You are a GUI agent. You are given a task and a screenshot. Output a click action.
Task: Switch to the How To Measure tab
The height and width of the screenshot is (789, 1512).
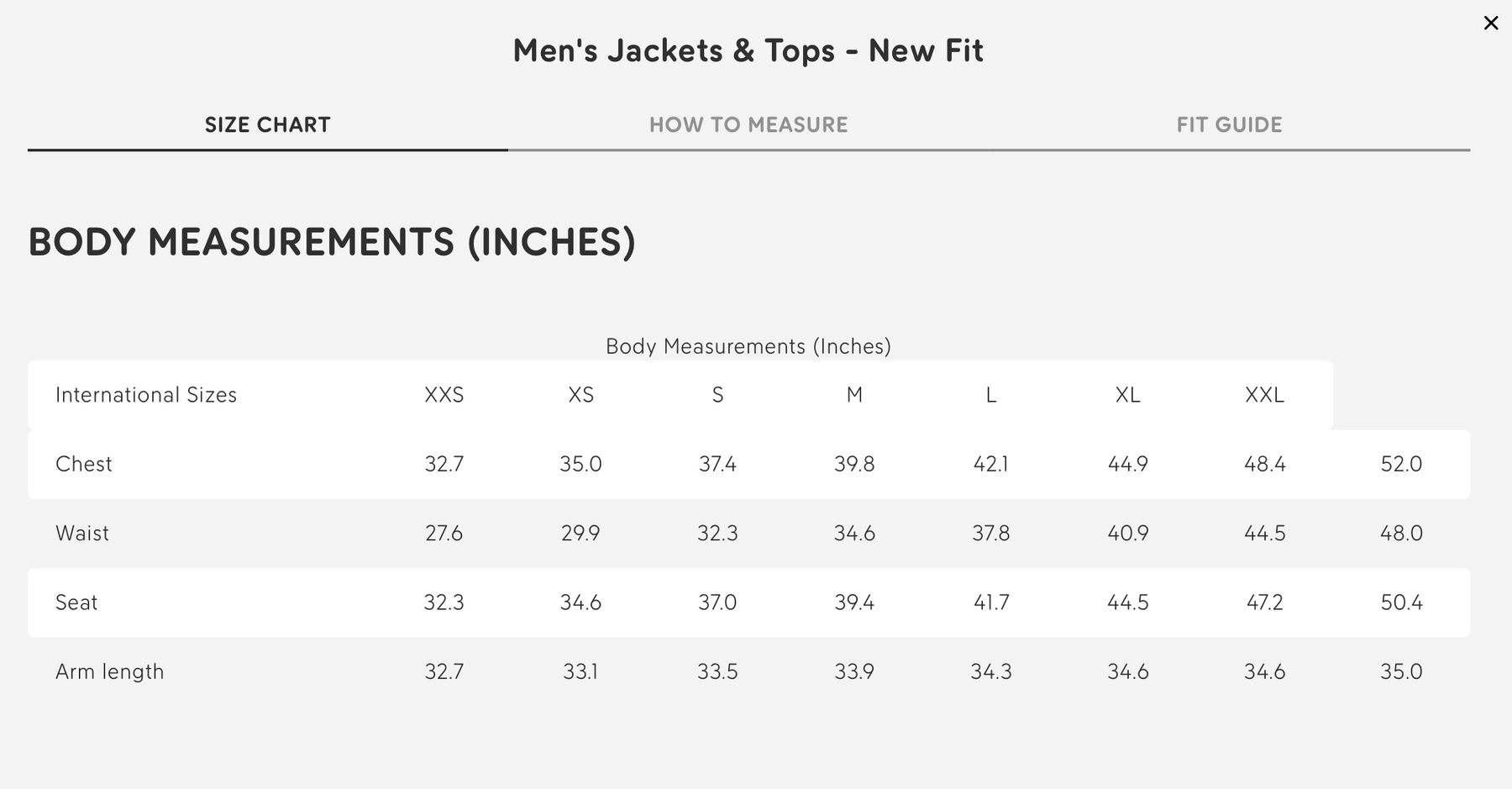748,125
